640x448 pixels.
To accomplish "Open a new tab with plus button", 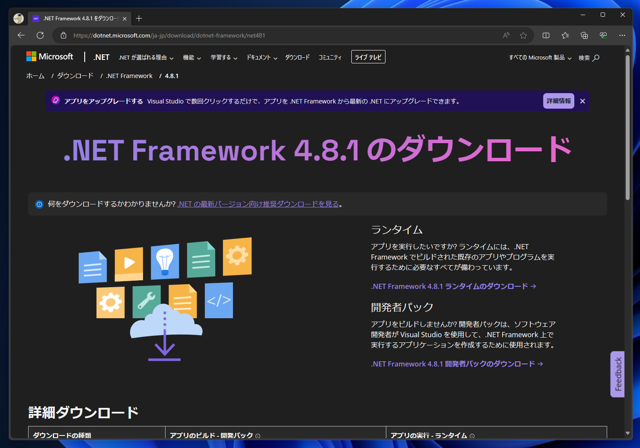I will tap(139, 18).
